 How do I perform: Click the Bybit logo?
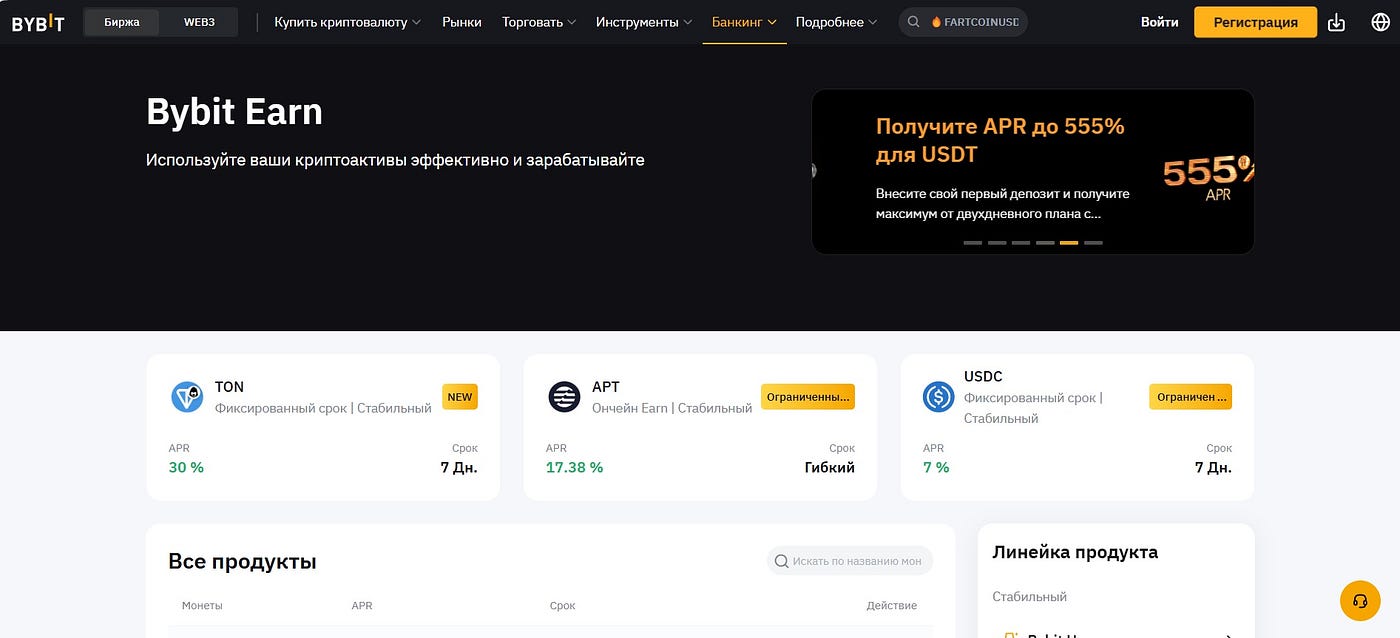coord(38,22)
